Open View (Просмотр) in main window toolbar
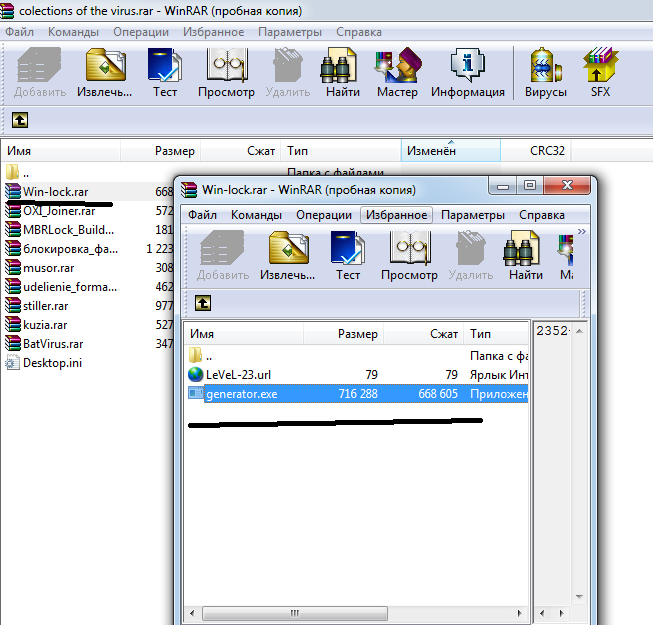The width and height of the screenshot is (653, 625). (226, 73)
